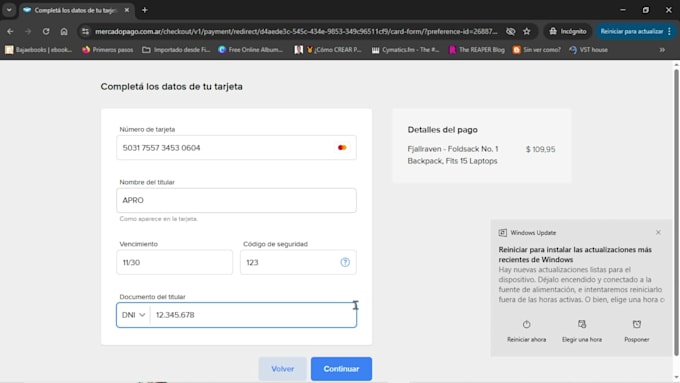The image size is (680, 383).
Task: Open the browser home icon
Action: (x=64, y=31)
